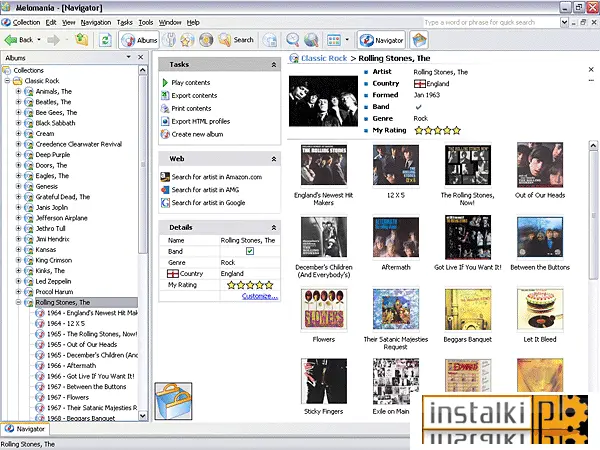This screenshot has width=600, height=450.
Task: Open the Let It Bleed album cover
Action: 540,309
